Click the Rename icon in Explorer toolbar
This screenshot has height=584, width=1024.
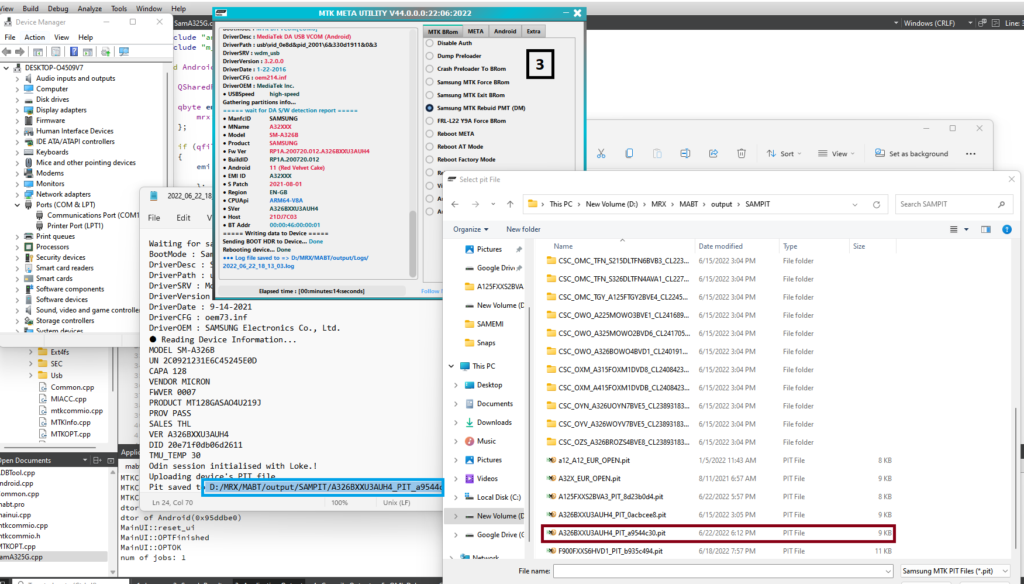click(685, 154)
